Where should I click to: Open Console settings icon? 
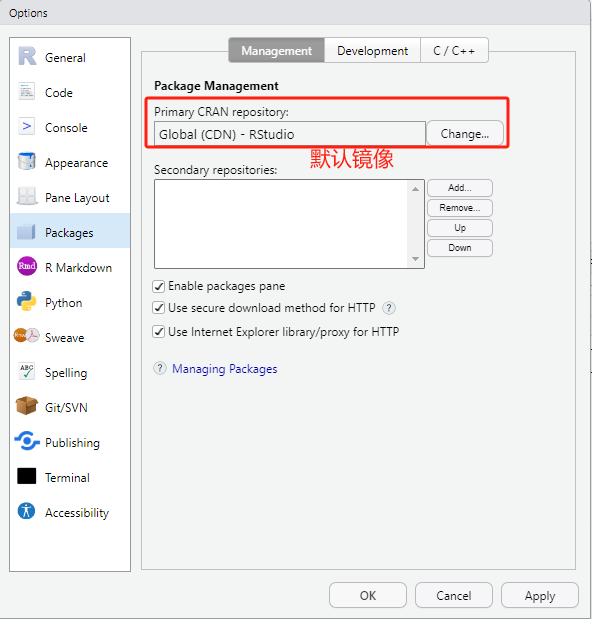click(27, 127)
